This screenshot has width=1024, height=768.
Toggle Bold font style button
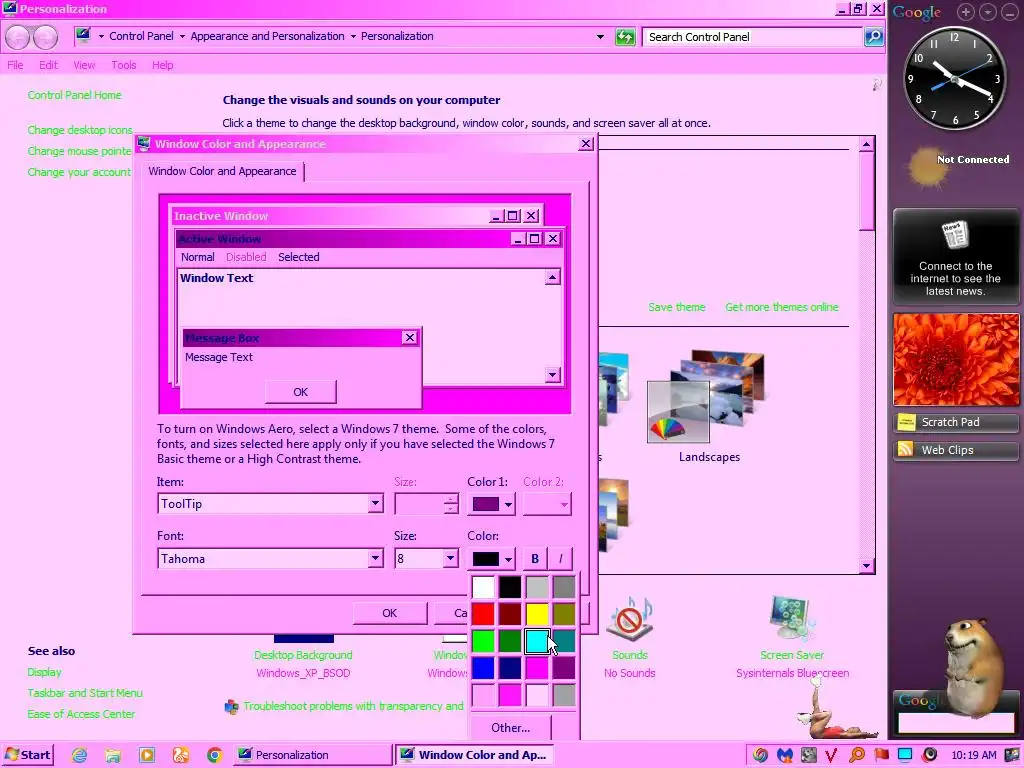pos(535,559)
